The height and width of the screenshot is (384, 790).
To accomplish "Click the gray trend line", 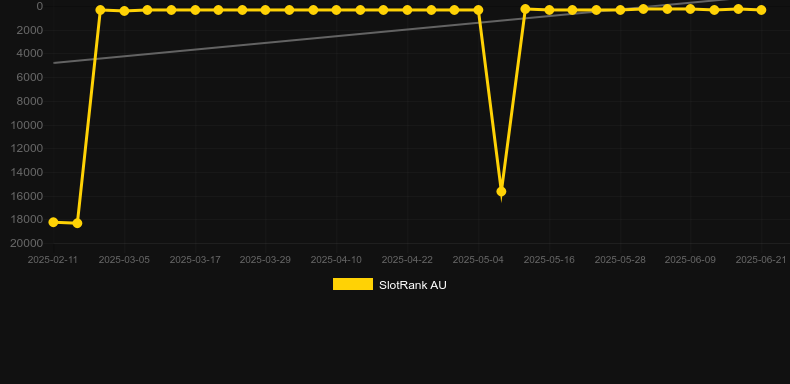I will point(302,41).
